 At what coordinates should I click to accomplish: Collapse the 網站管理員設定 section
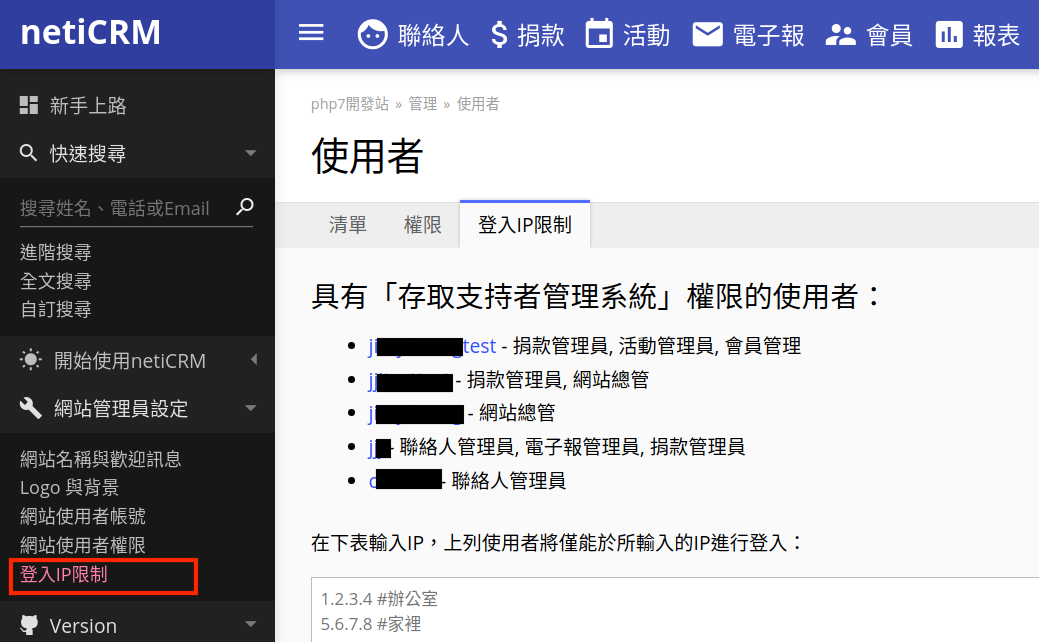coord(252,408)
